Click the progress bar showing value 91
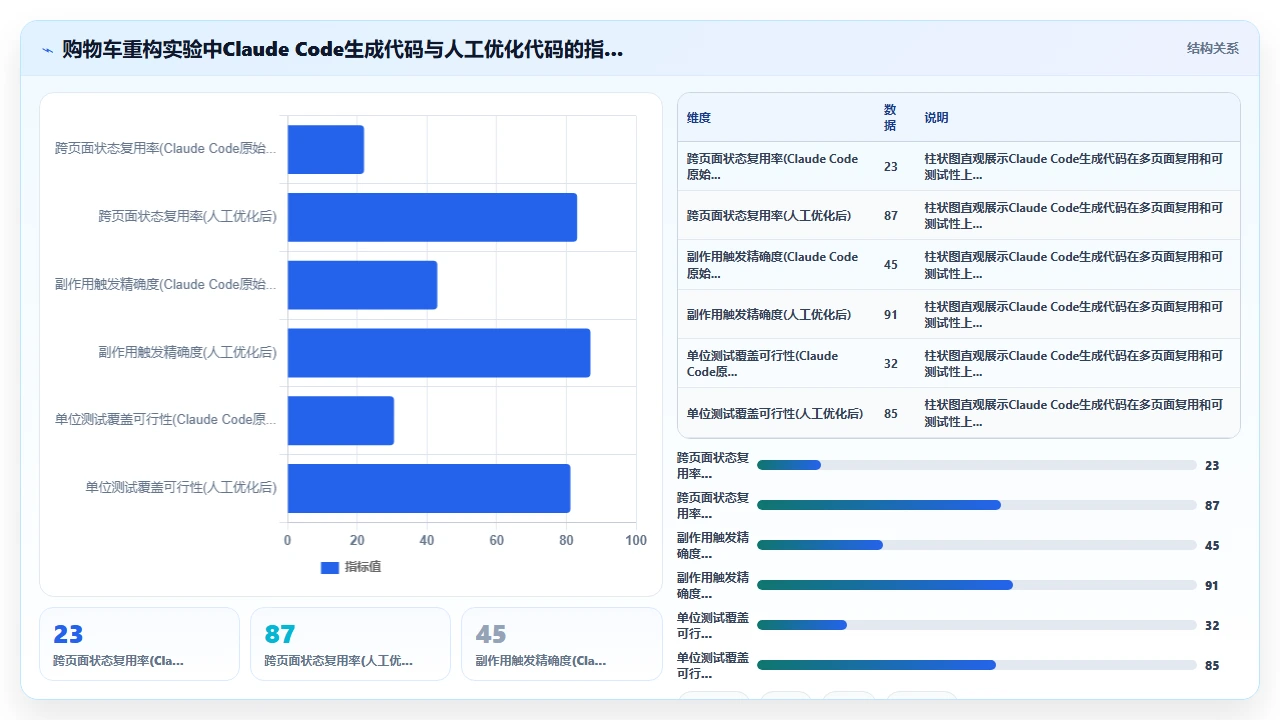Image resolution: width=1280 pixels, height=720 pixels. [x=977, y=585]
